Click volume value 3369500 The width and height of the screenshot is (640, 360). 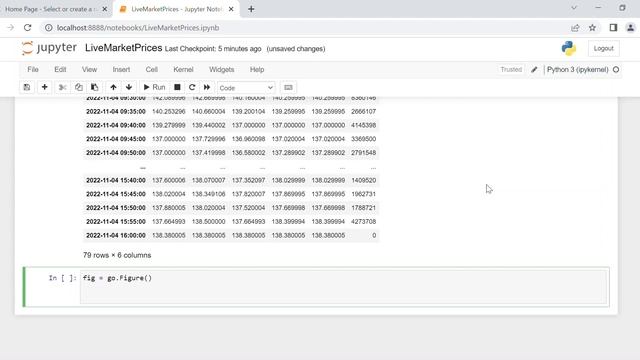click(x=363, y=139)
